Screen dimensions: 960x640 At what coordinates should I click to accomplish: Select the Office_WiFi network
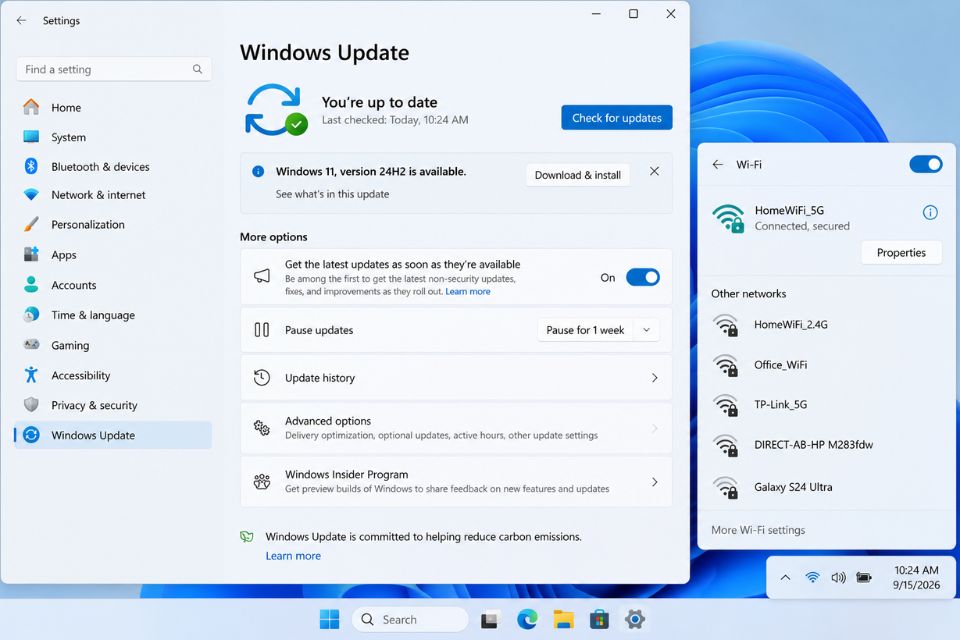(x=827, y=365)
